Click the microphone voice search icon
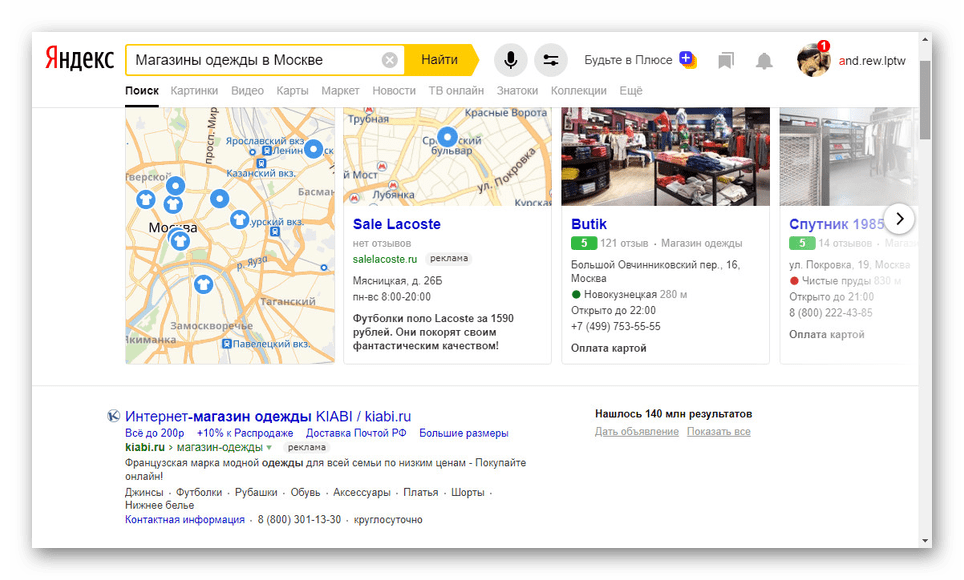Image resolution: width=964 pixels, height=580 pixels. pyautogui.click(x=511, y=60)
